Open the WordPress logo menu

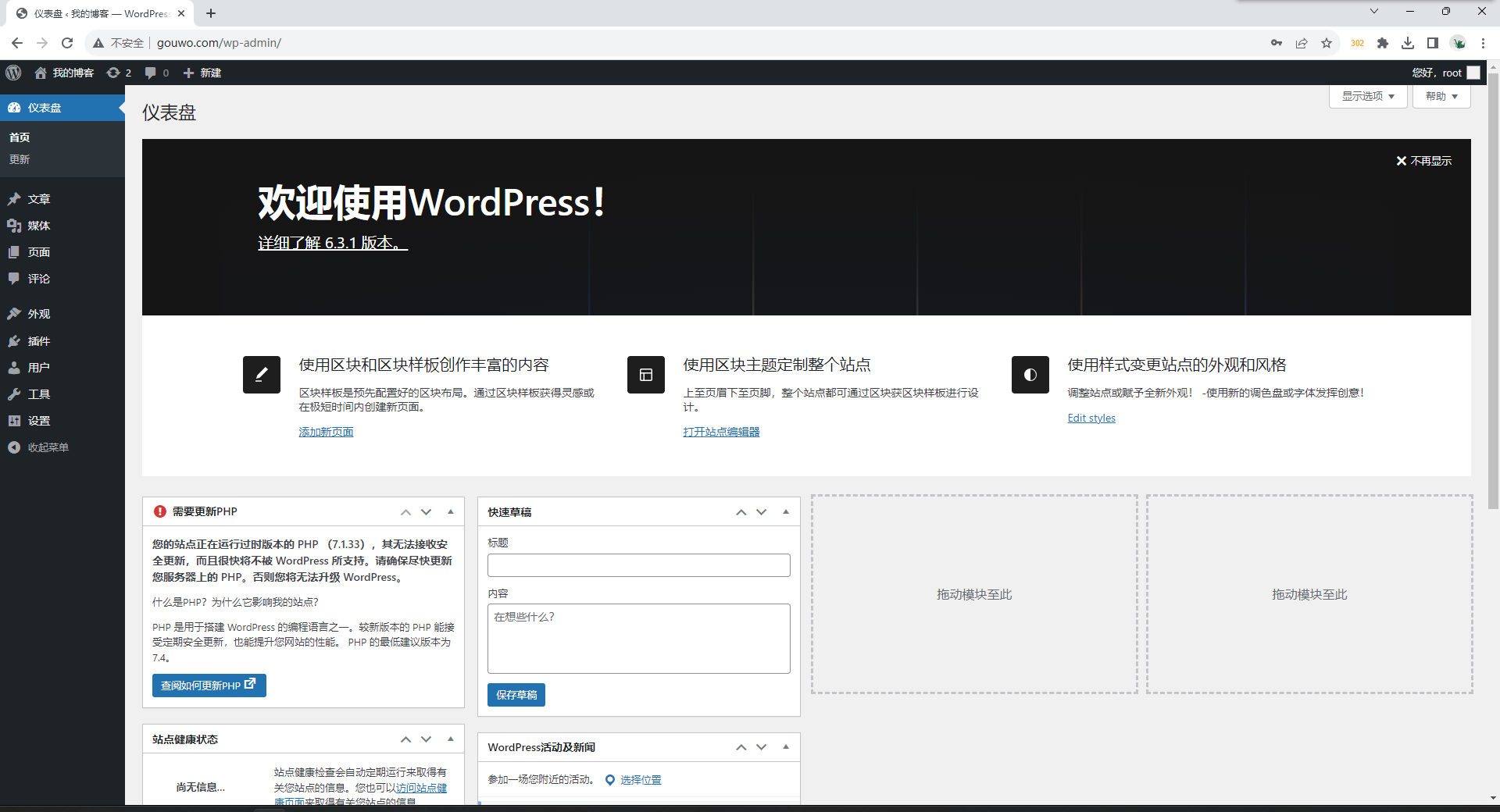click(x=13, y=73)
